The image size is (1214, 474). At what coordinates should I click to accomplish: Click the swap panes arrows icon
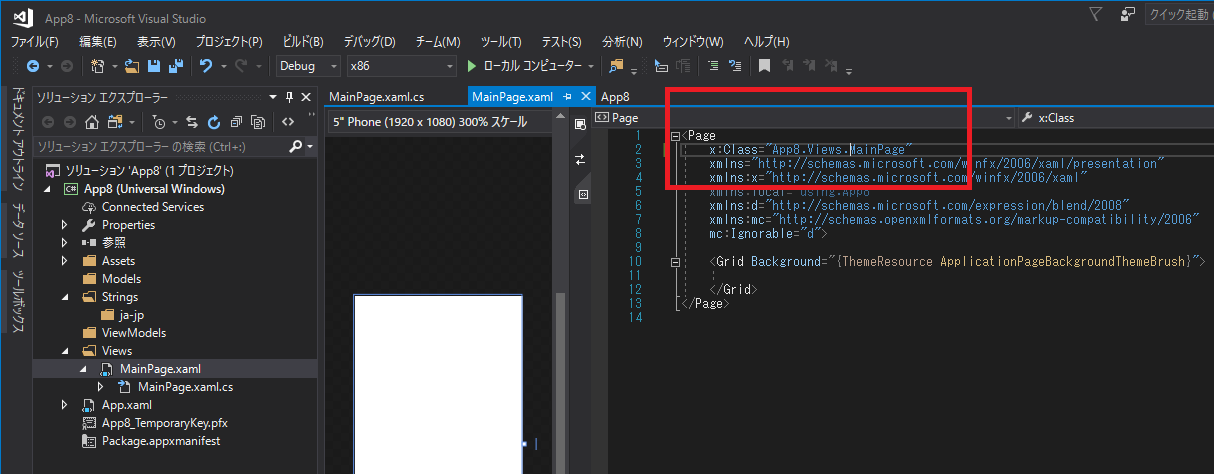click(579, 159)
